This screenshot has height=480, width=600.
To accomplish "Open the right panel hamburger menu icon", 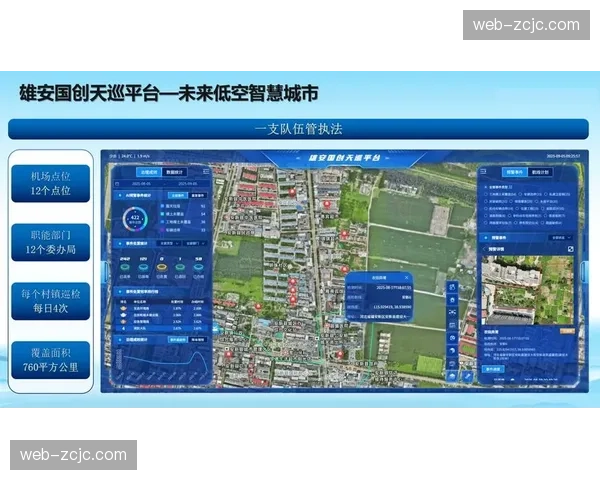I will (483, 171).
